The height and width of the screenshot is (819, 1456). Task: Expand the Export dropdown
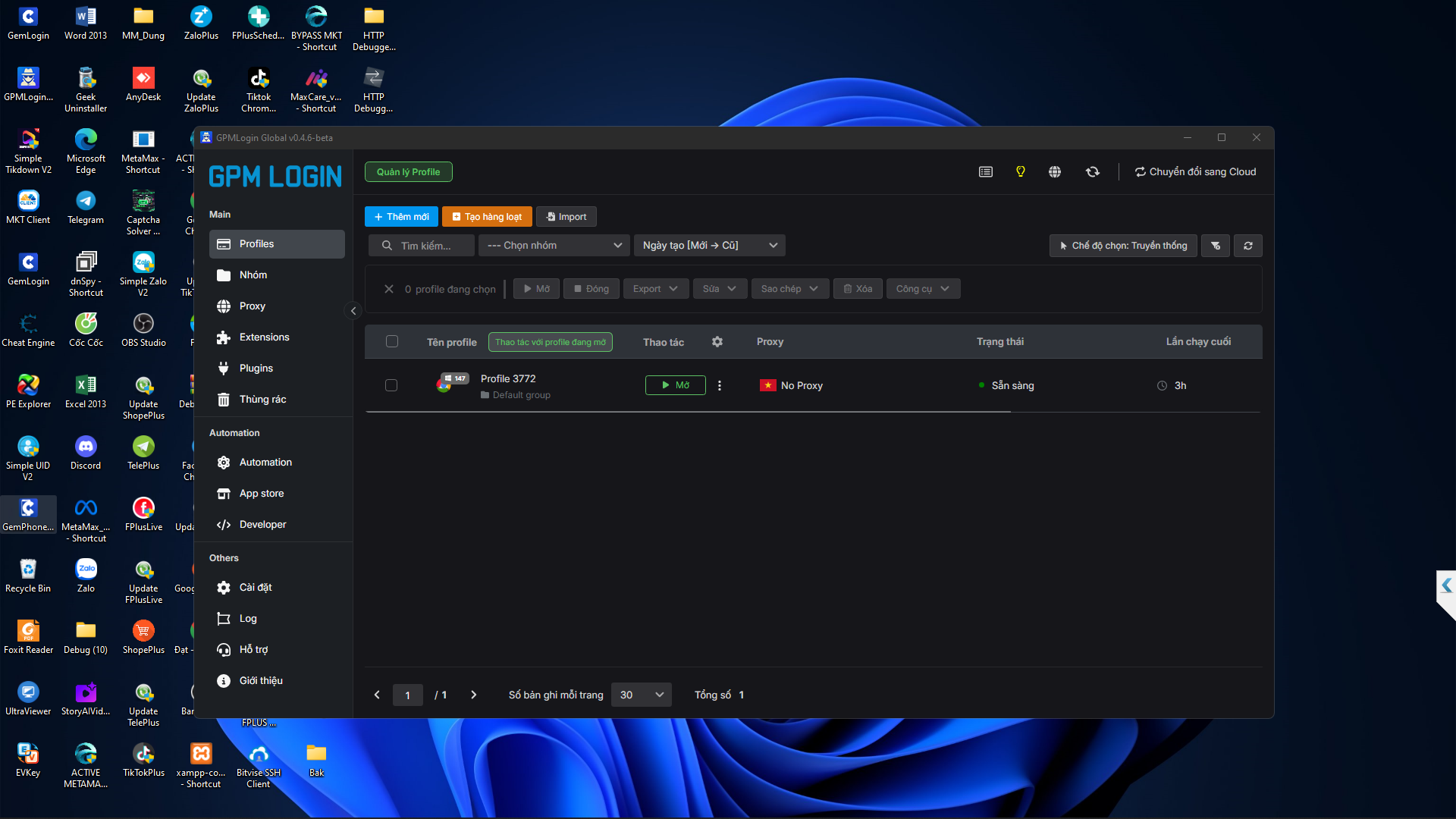click(656, 289)
